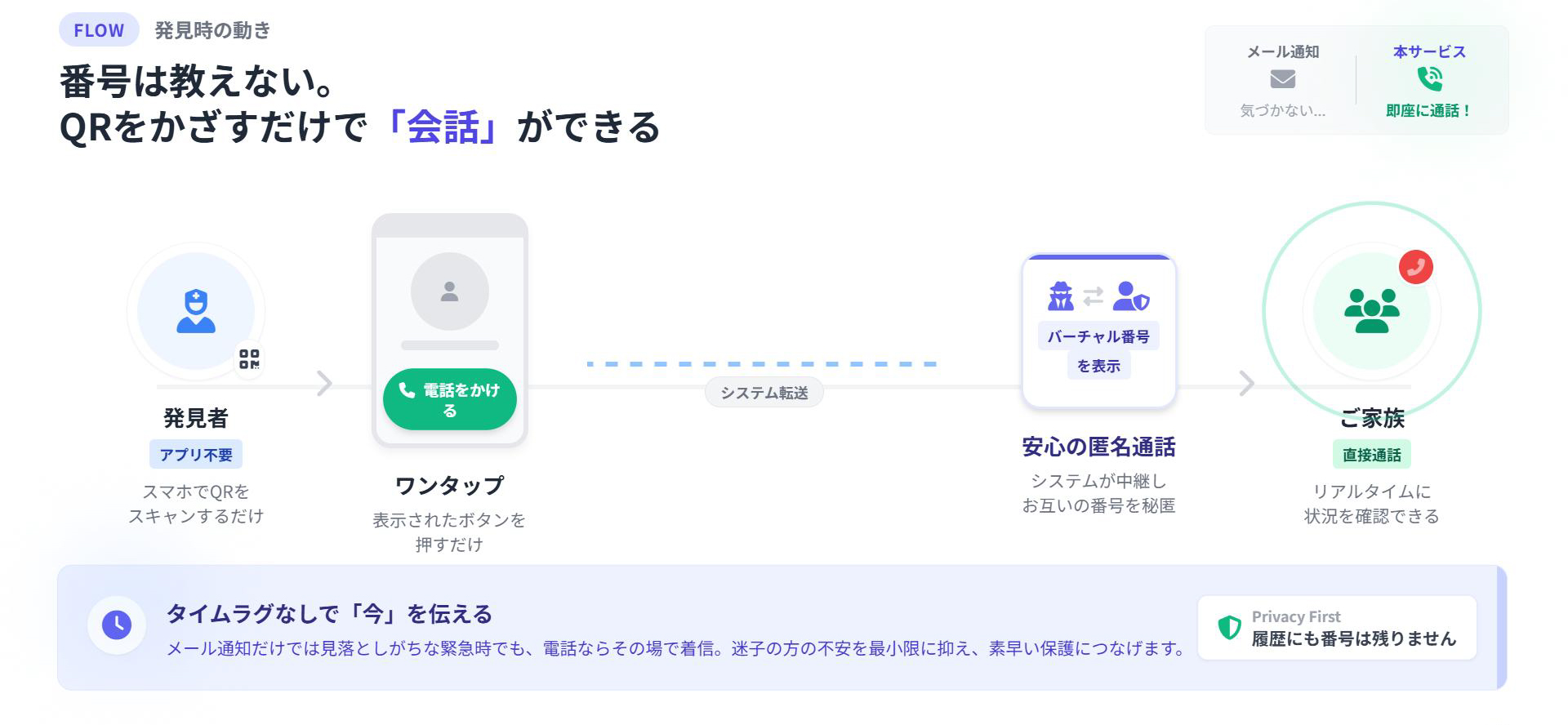Click the chevron arrow before ご家族 step
The image size is (1568, 725).
coord(1246,383)
